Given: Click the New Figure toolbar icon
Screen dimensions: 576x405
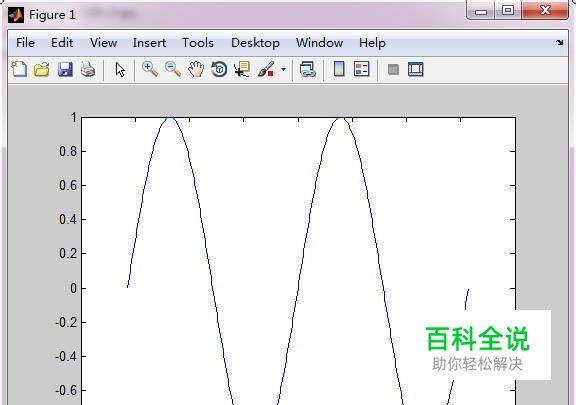Looking at the screenshot, I should click(19, 69).
